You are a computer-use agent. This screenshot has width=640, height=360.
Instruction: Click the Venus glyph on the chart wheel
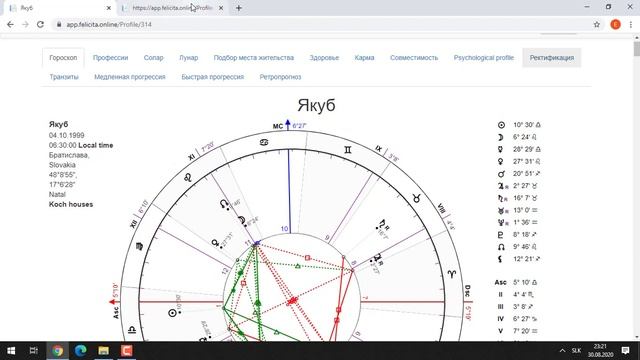215,243
